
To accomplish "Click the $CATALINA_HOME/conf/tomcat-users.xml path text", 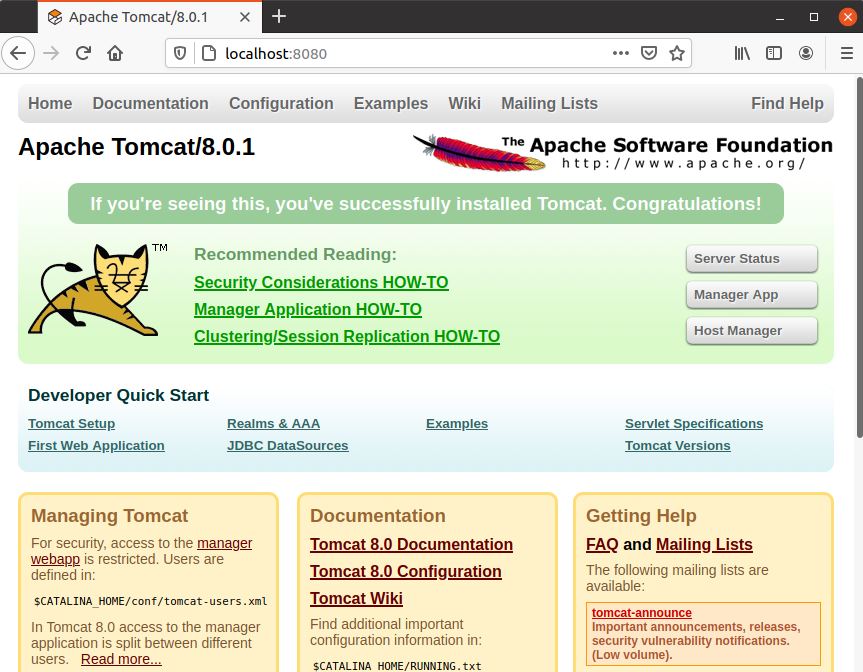I will point(150,602).
